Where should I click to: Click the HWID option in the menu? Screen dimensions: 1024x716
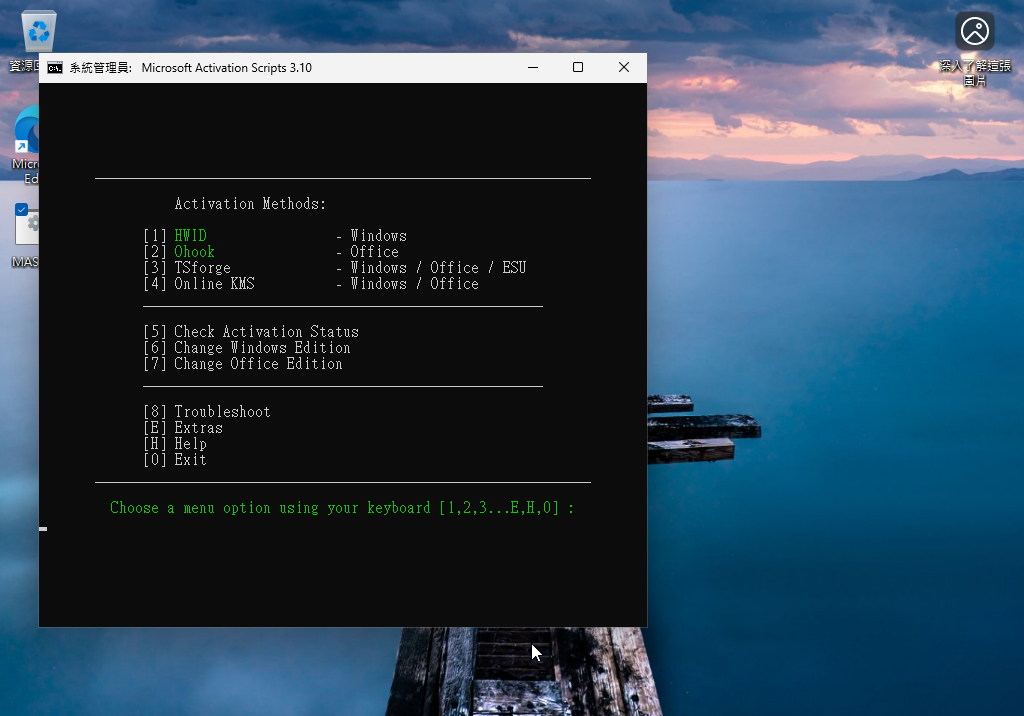point(190,236)
